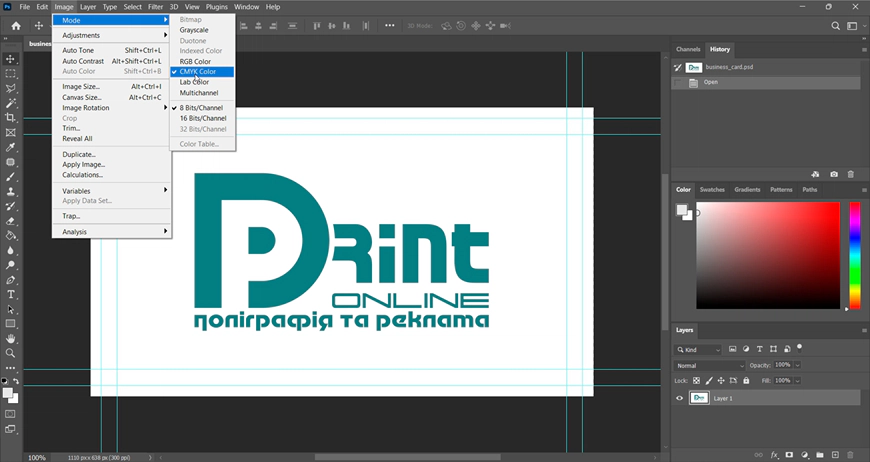
Task: Open the Opacity slider dropdown arrow
Action: tap(797, 365)
